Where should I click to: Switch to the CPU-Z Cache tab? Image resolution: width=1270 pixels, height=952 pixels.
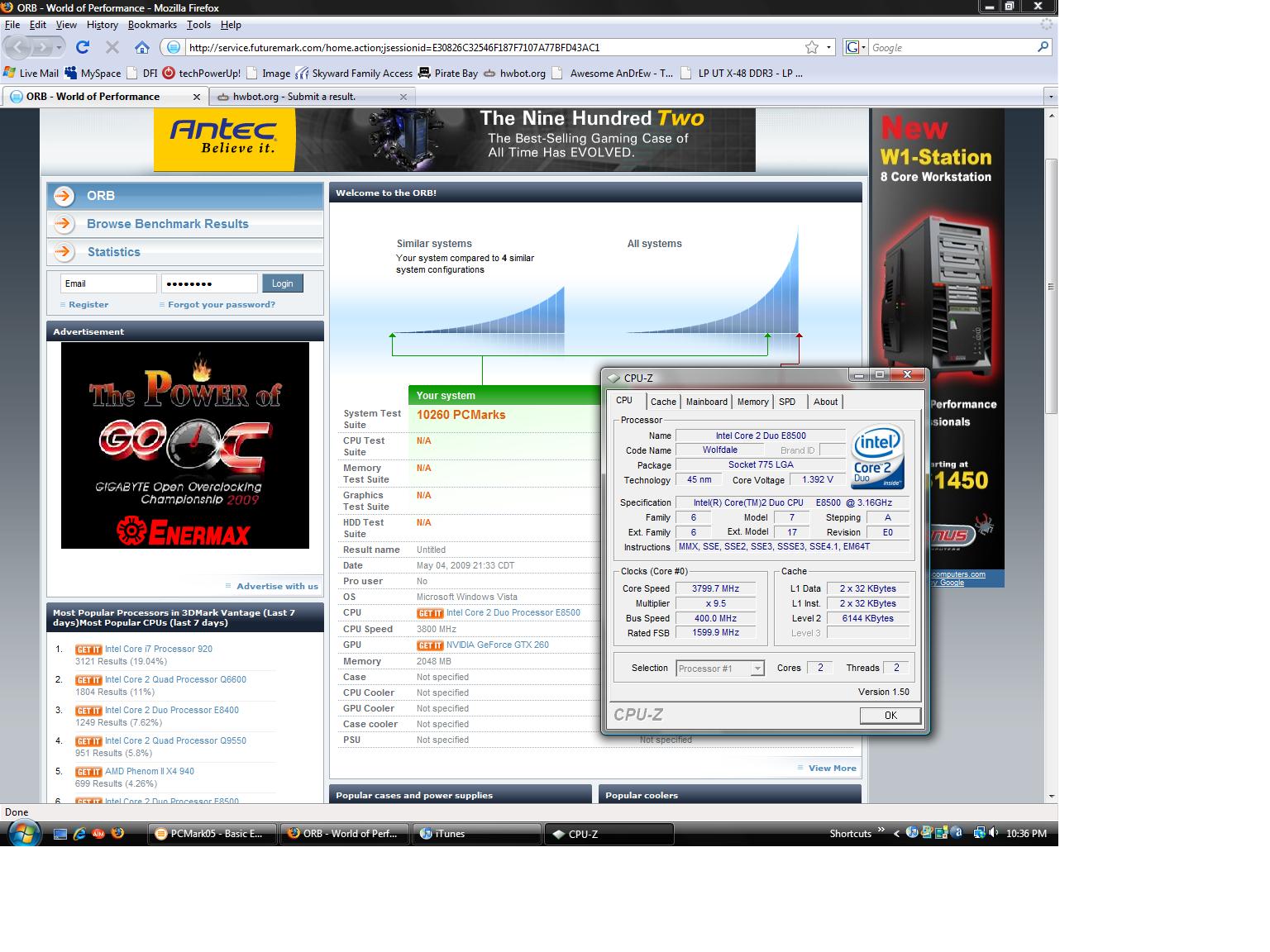pos(663,402)
